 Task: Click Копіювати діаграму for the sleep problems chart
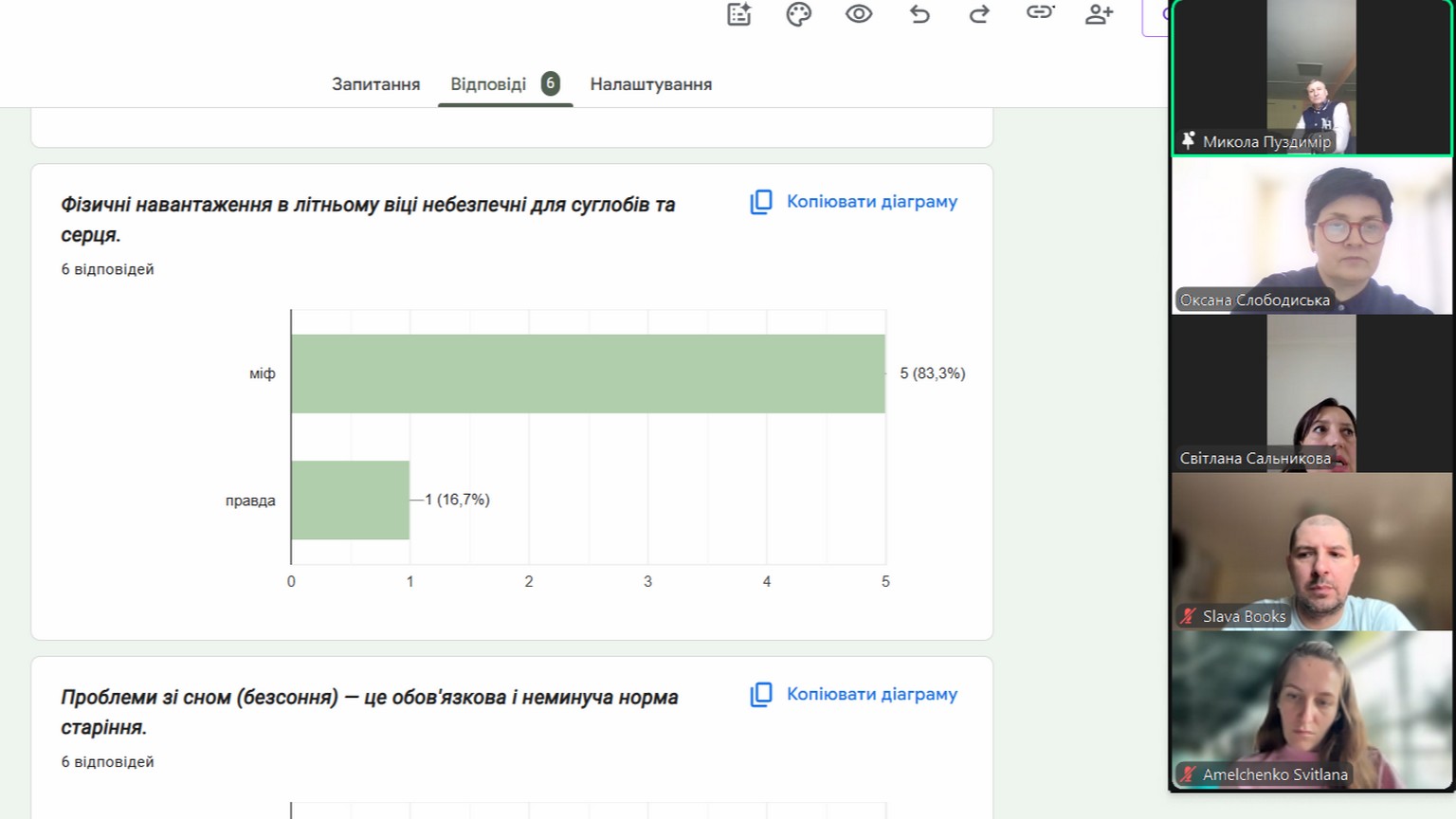point(854,695)
